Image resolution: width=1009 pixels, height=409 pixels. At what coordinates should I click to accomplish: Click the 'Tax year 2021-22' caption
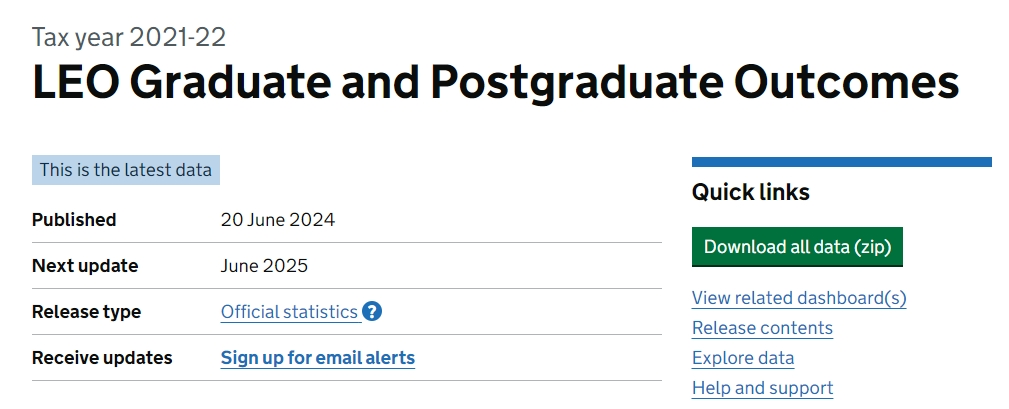129,37
